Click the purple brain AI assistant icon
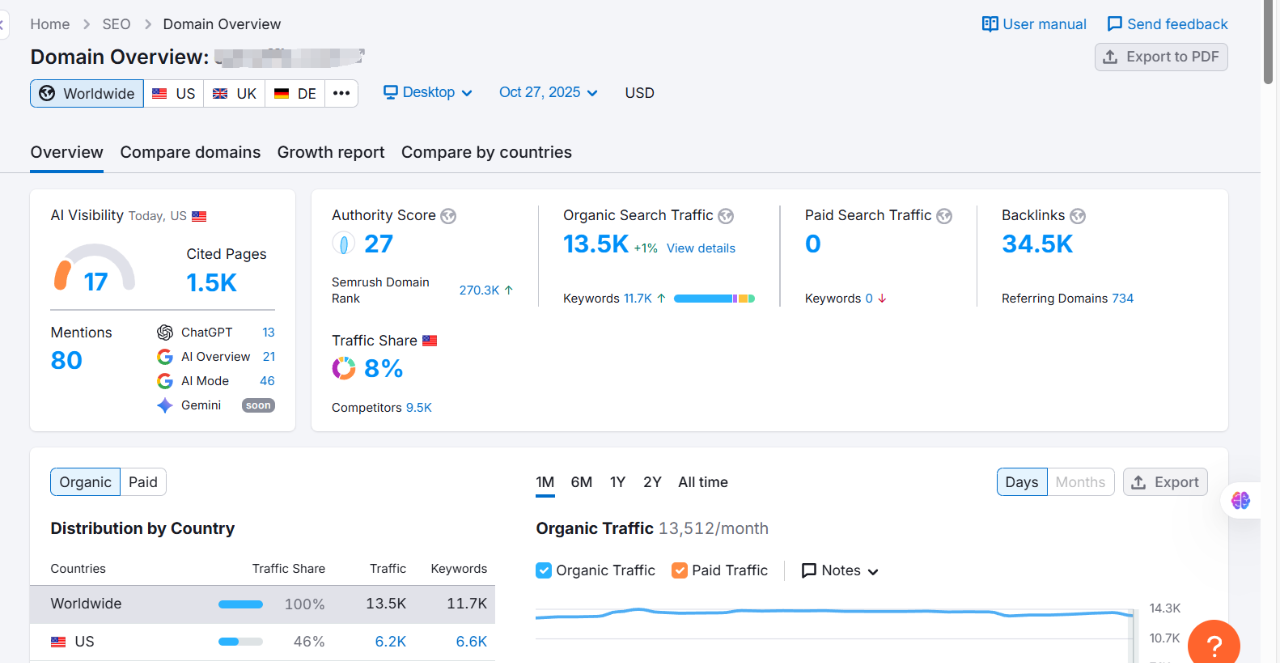 pos(1241,500)
